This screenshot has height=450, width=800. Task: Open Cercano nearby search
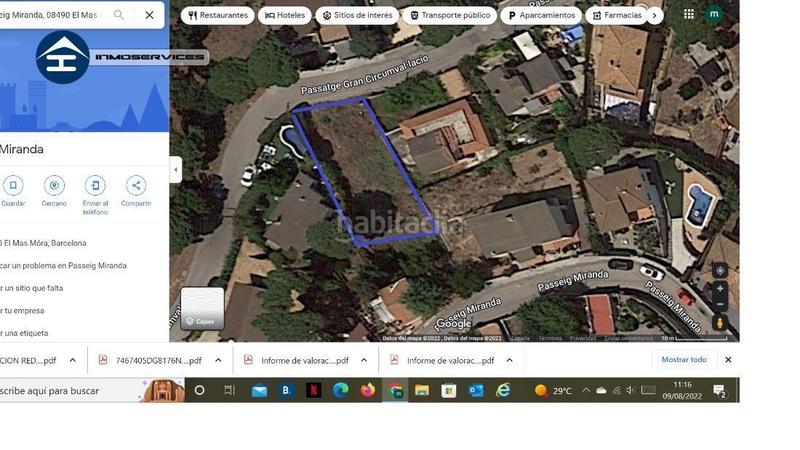pos(54,186)
